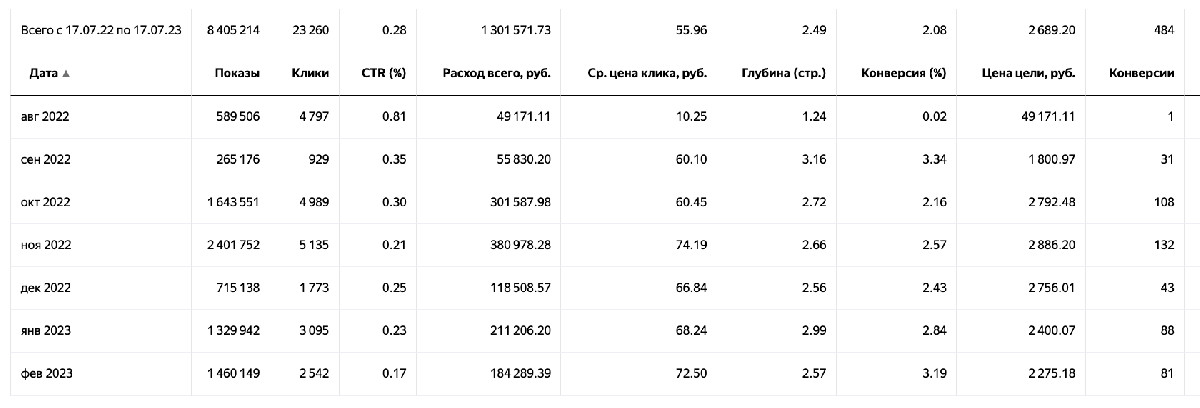Select the дек 2022 row date

pos(45,287)
